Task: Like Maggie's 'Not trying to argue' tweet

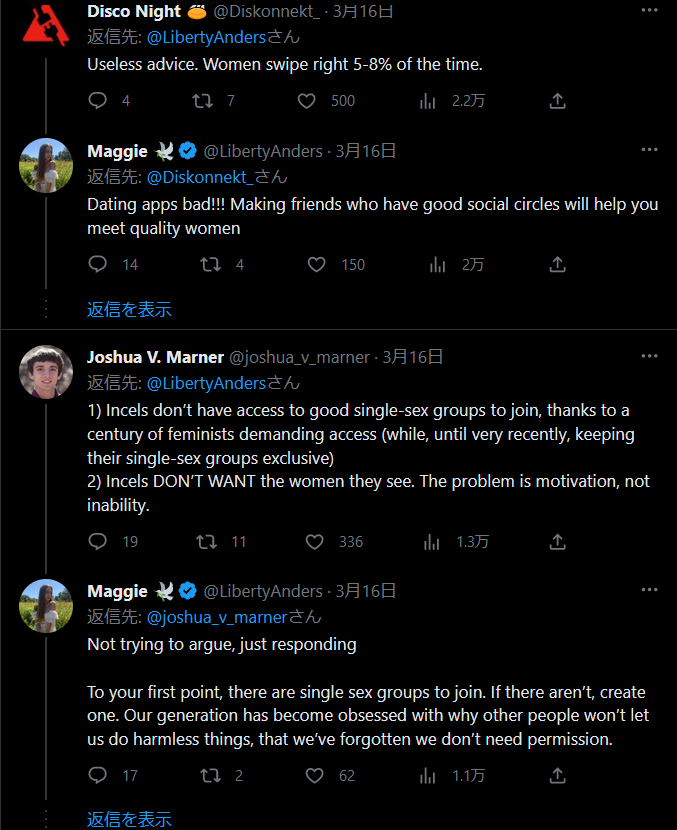Action: tap(314, 775)
